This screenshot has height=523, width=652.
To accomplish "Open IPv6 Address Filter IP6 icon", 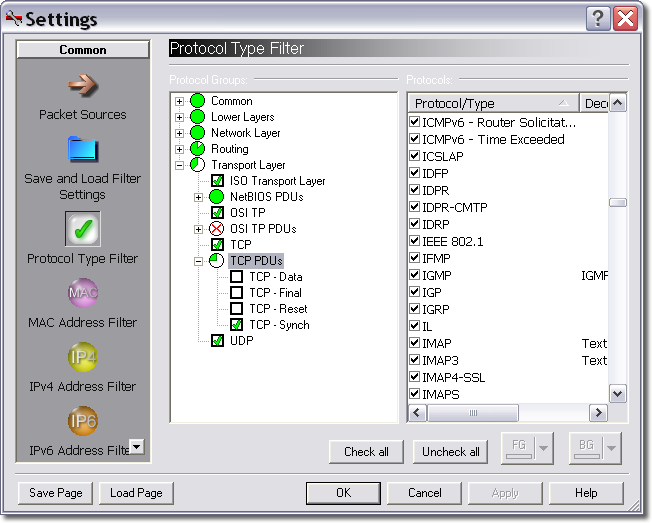I will tap(83, 421).
